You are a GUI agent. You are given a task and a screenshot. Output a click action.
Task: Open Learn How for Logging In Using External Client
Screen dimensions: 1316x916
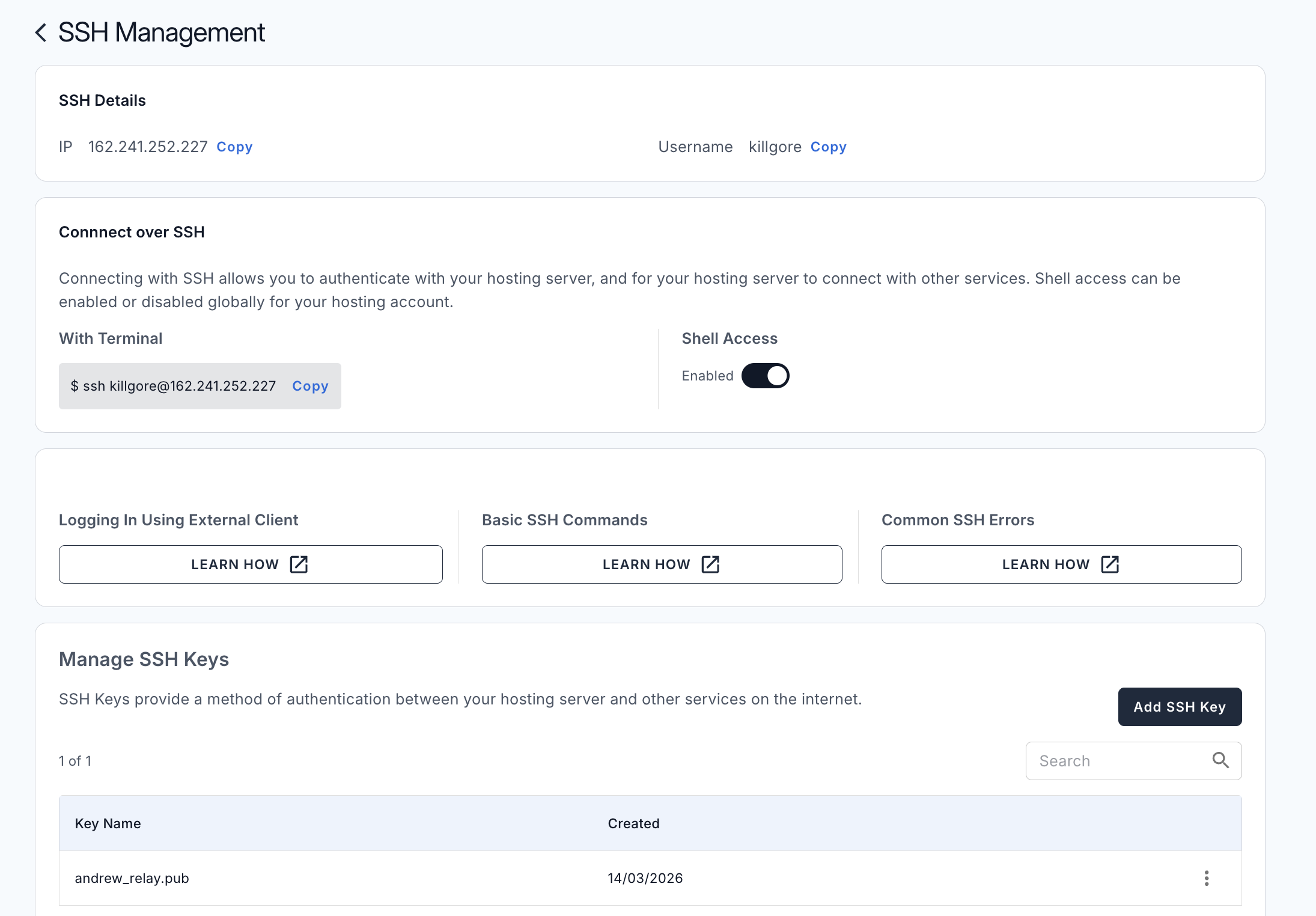[251, 564]
